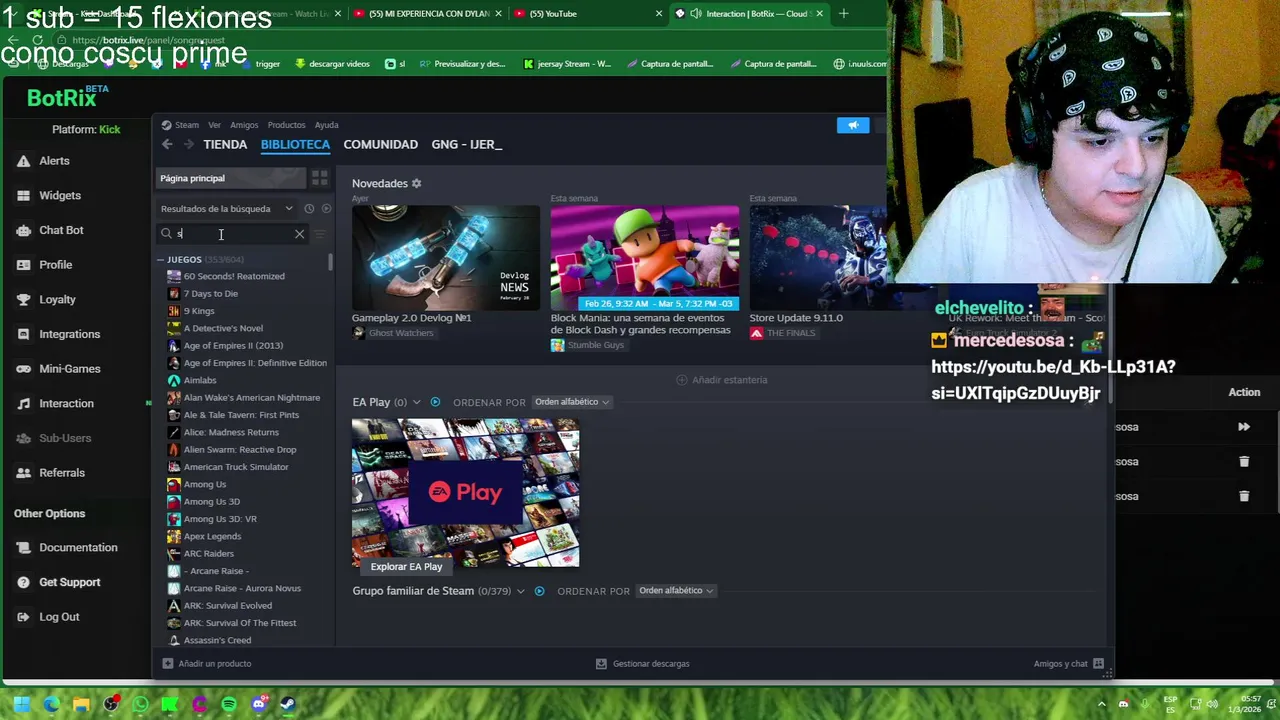Image resolution: width=1280 pixels, height=720 pixels.
Task: Click the BotRix logo
Action: [x=67, y=97]
